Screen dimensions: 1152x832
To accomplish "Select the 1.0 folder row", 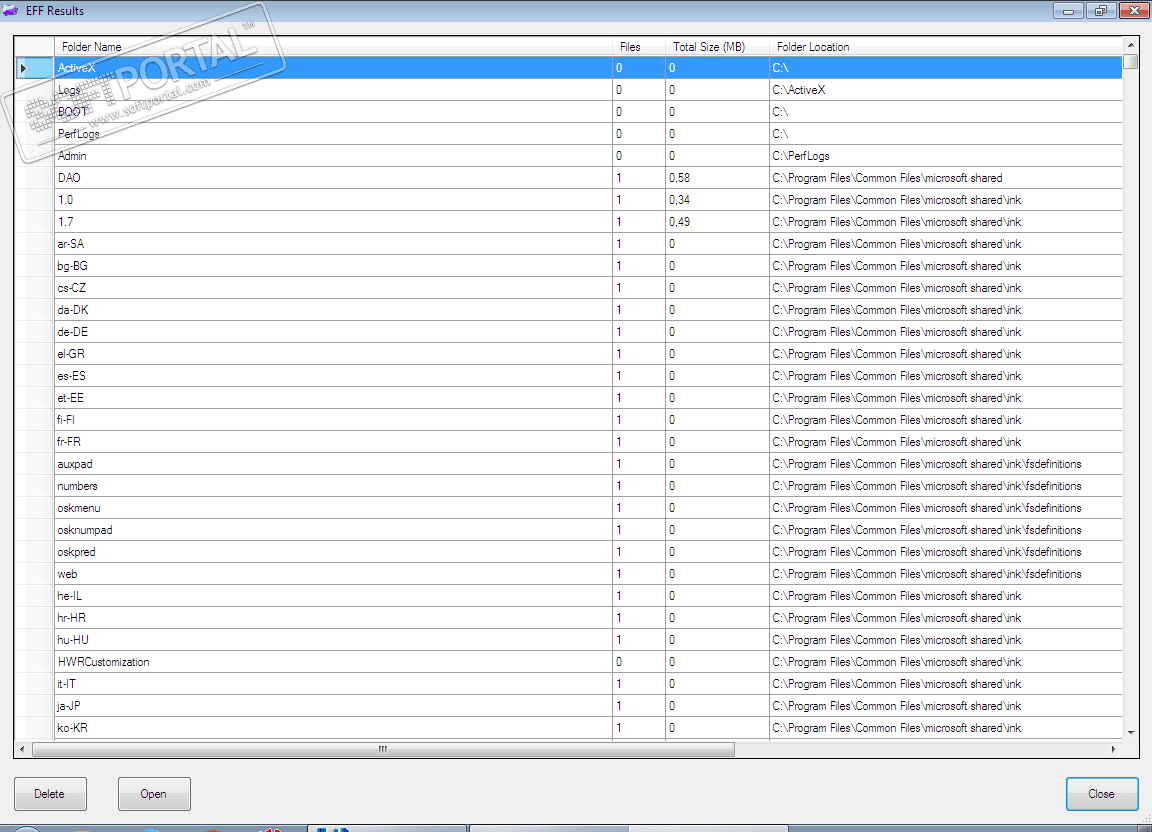I will coord(569,200).
